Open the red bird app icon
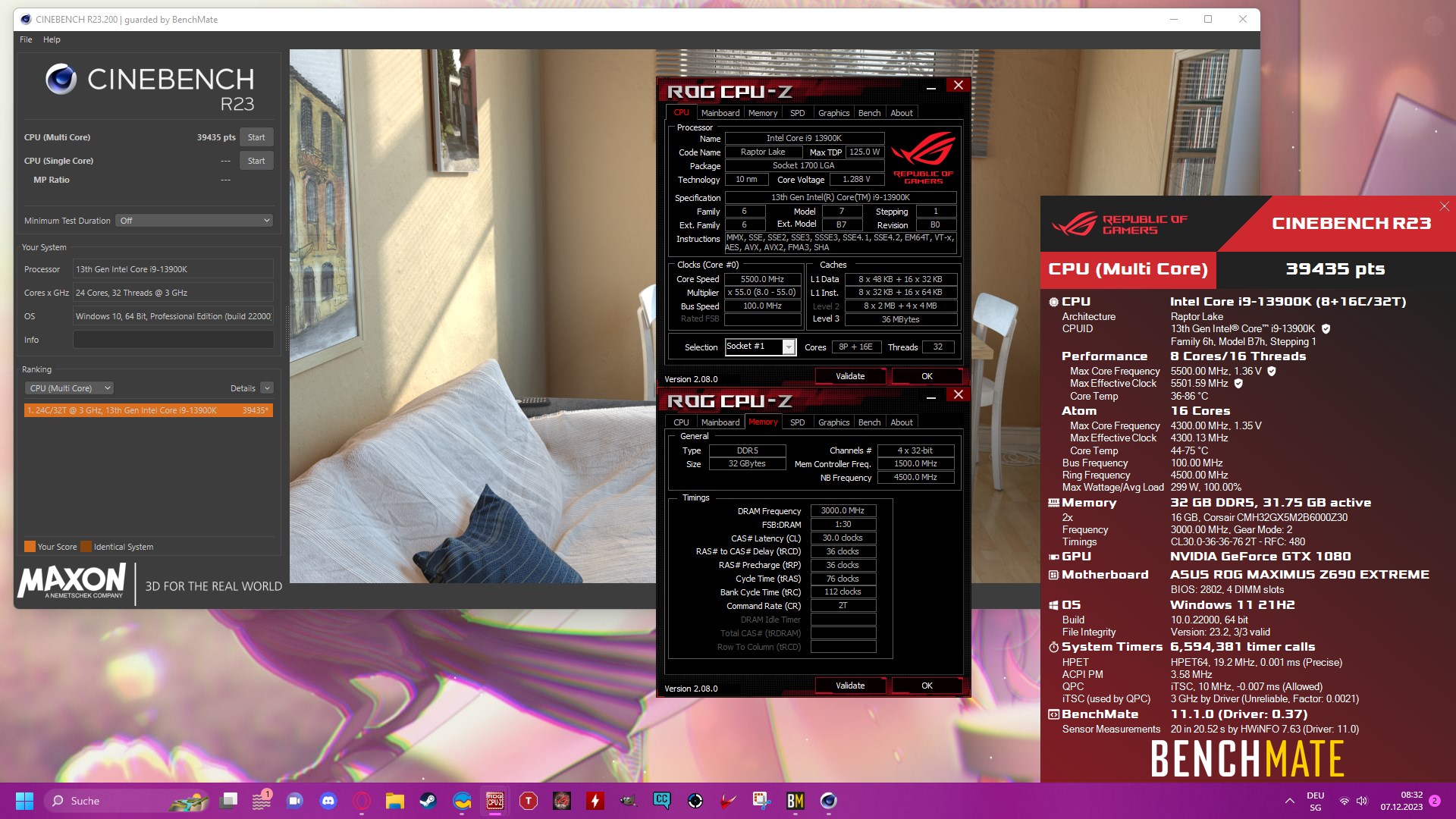1456x819 pixels. point(729,801)
